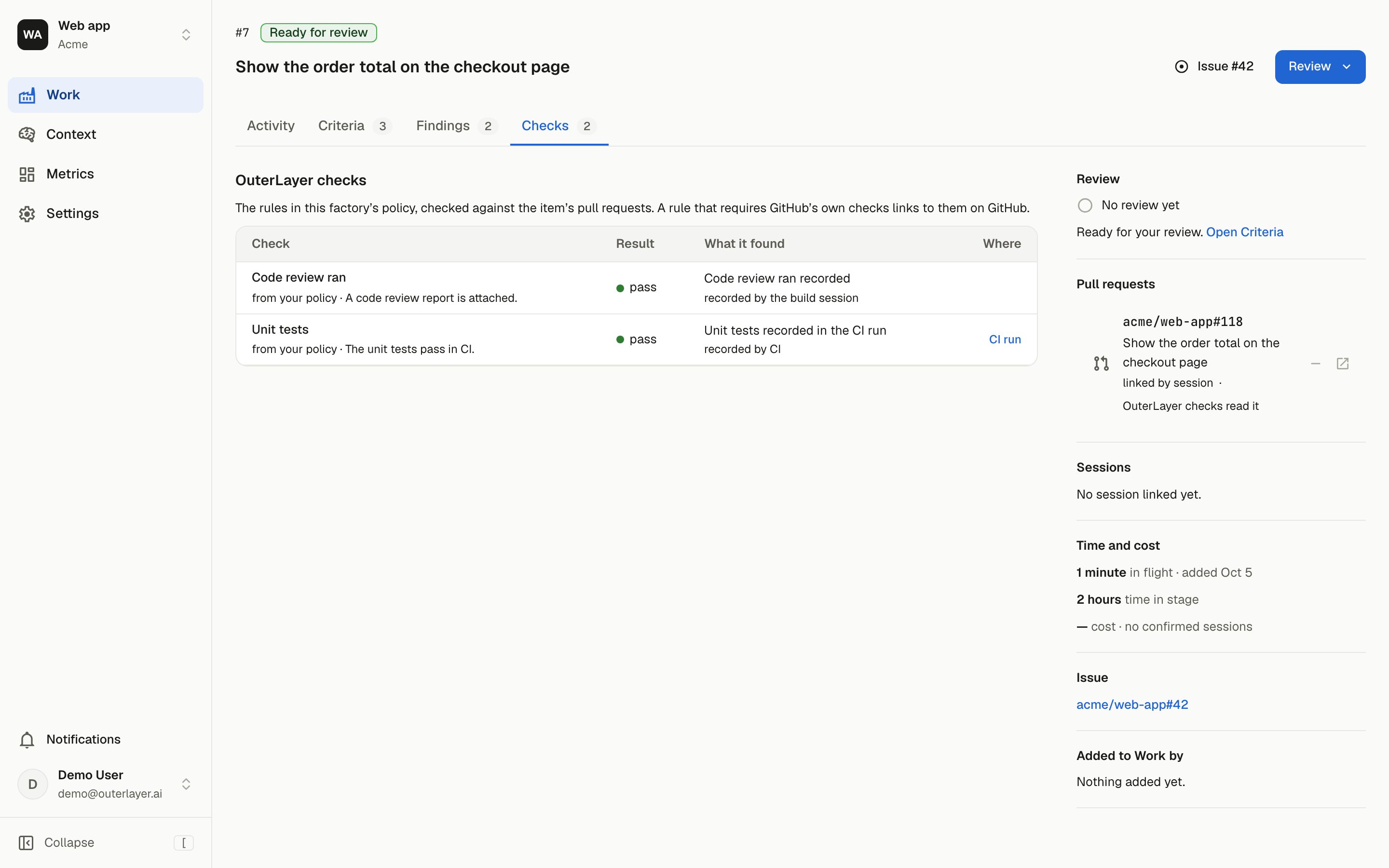Click the dash icon beside pull request
The image size is (1389, 868).
pyautogui.click(x=1316, y=364)
